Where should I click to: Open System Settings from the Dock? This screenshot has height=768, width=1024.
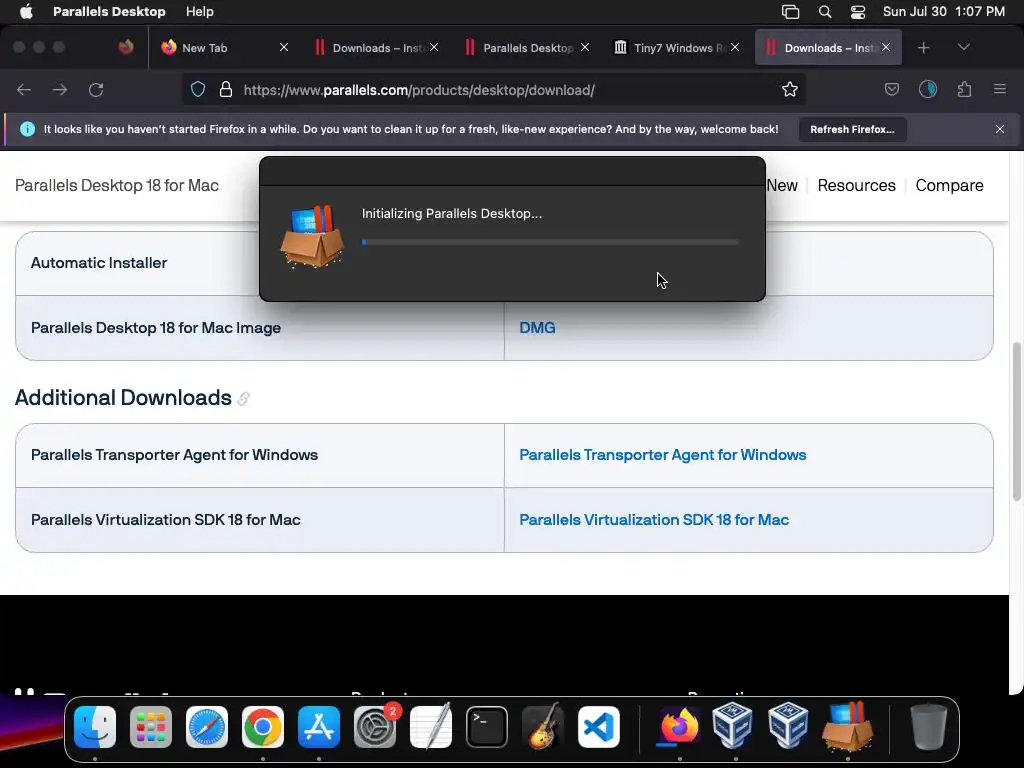375,727
